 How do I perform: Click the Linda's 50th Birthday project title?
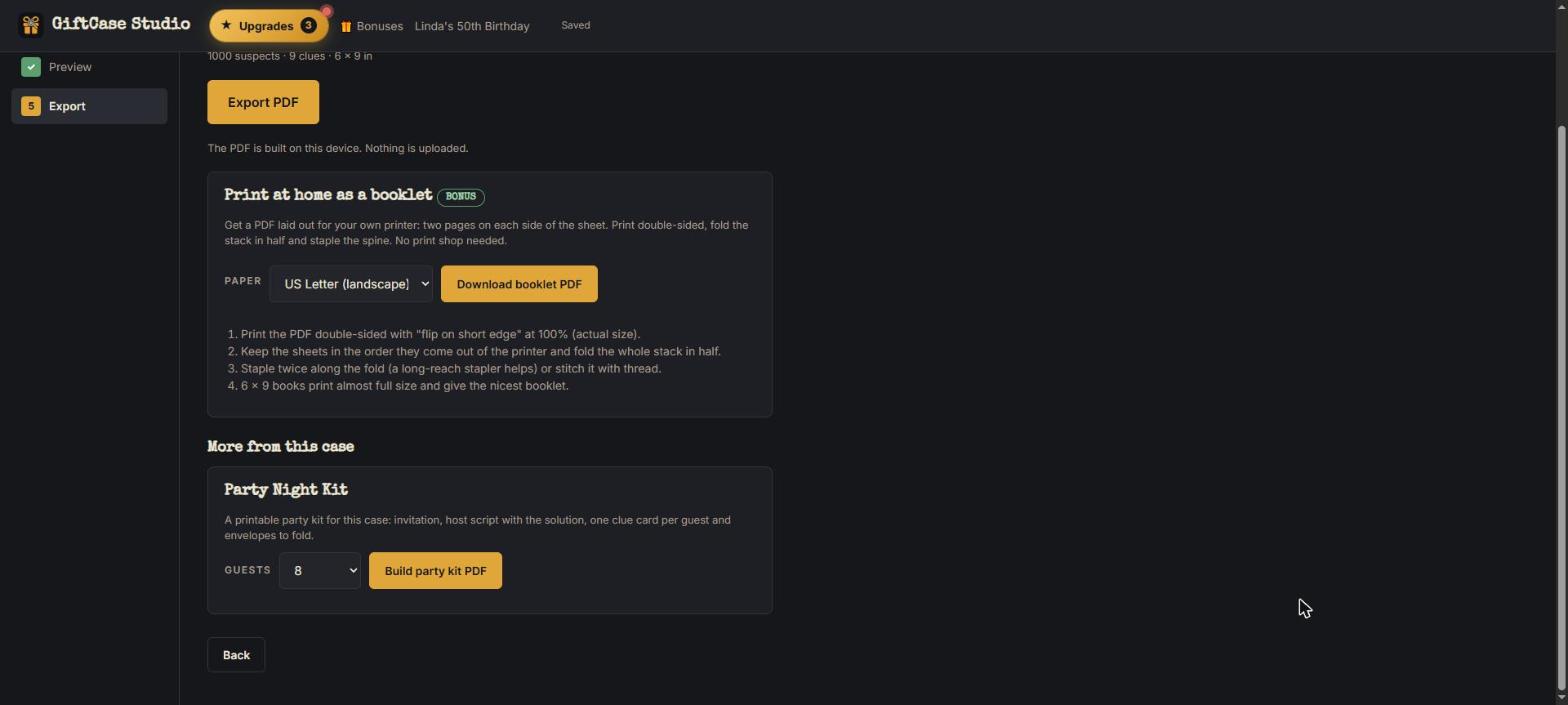(472, 26)
